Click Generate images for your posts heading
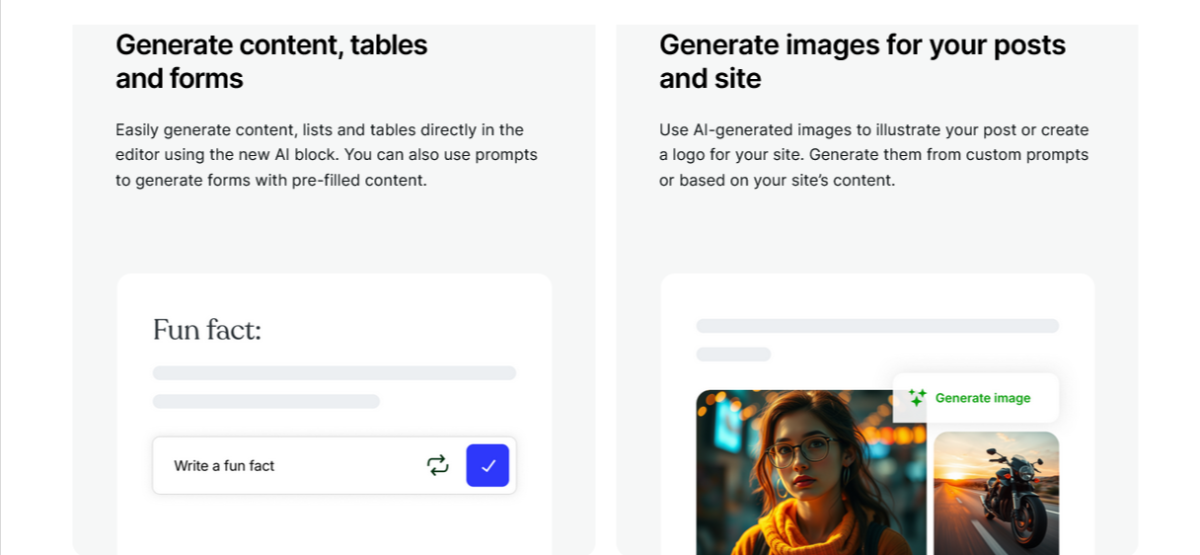Screen dimensions: 1200x555 click(x=862, y=61)
